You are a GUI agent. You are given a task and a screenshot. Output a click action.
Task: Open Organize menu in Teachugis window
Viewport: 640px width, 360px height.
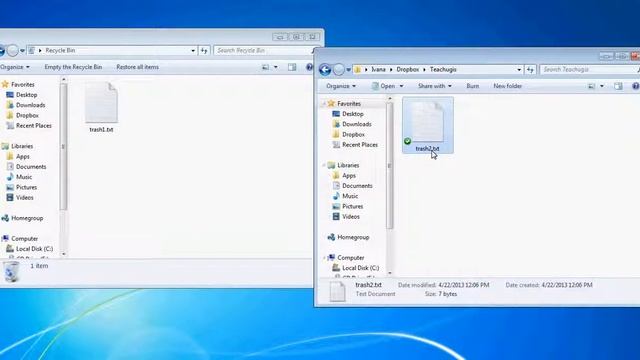[341, 86]
